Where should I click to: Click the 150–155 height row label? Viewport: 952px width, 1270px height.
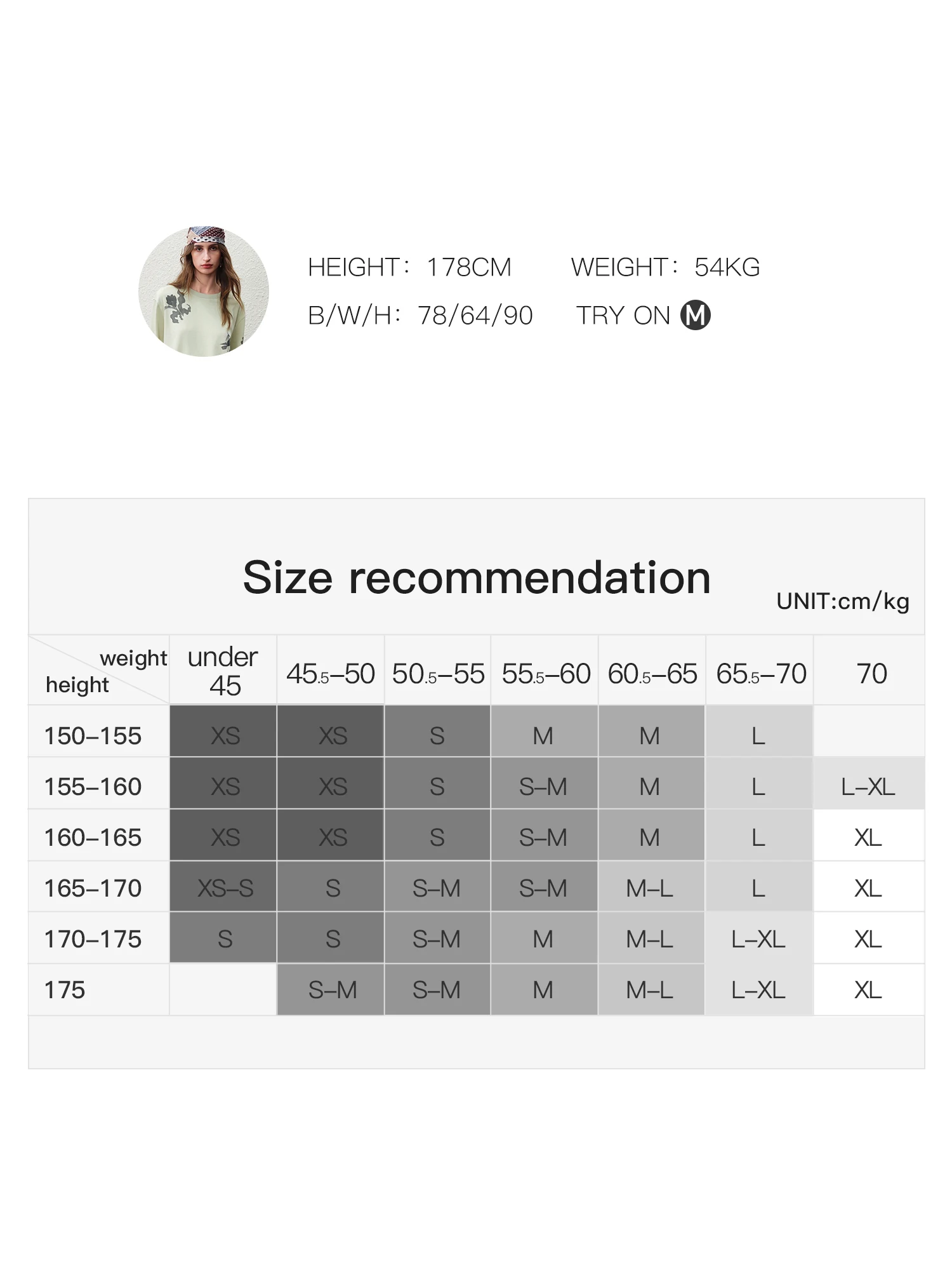click(93, 736)
